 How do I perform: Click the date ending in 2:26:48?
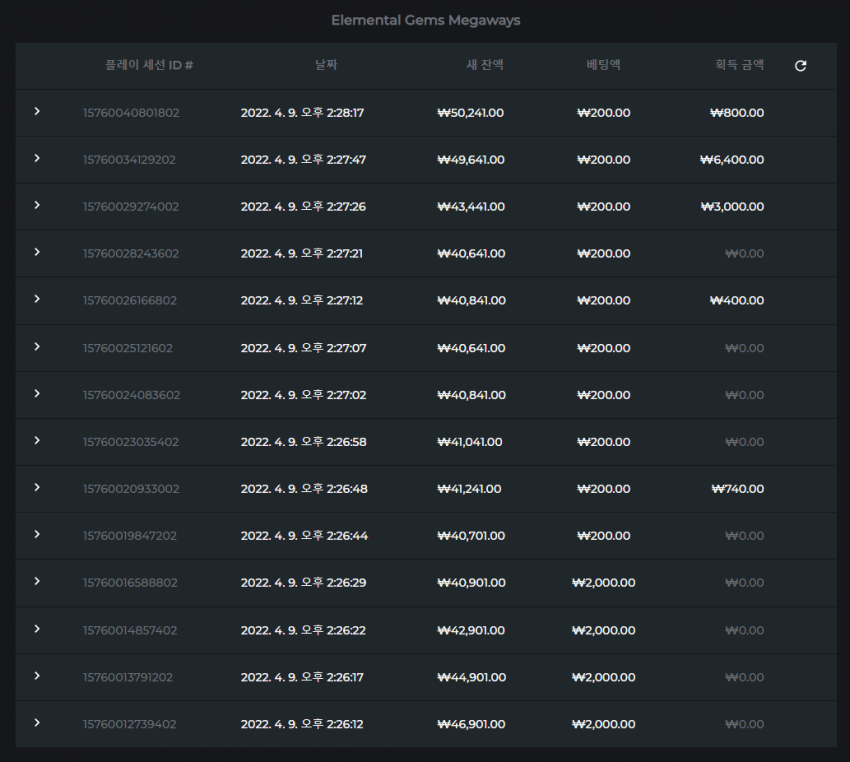304,489
